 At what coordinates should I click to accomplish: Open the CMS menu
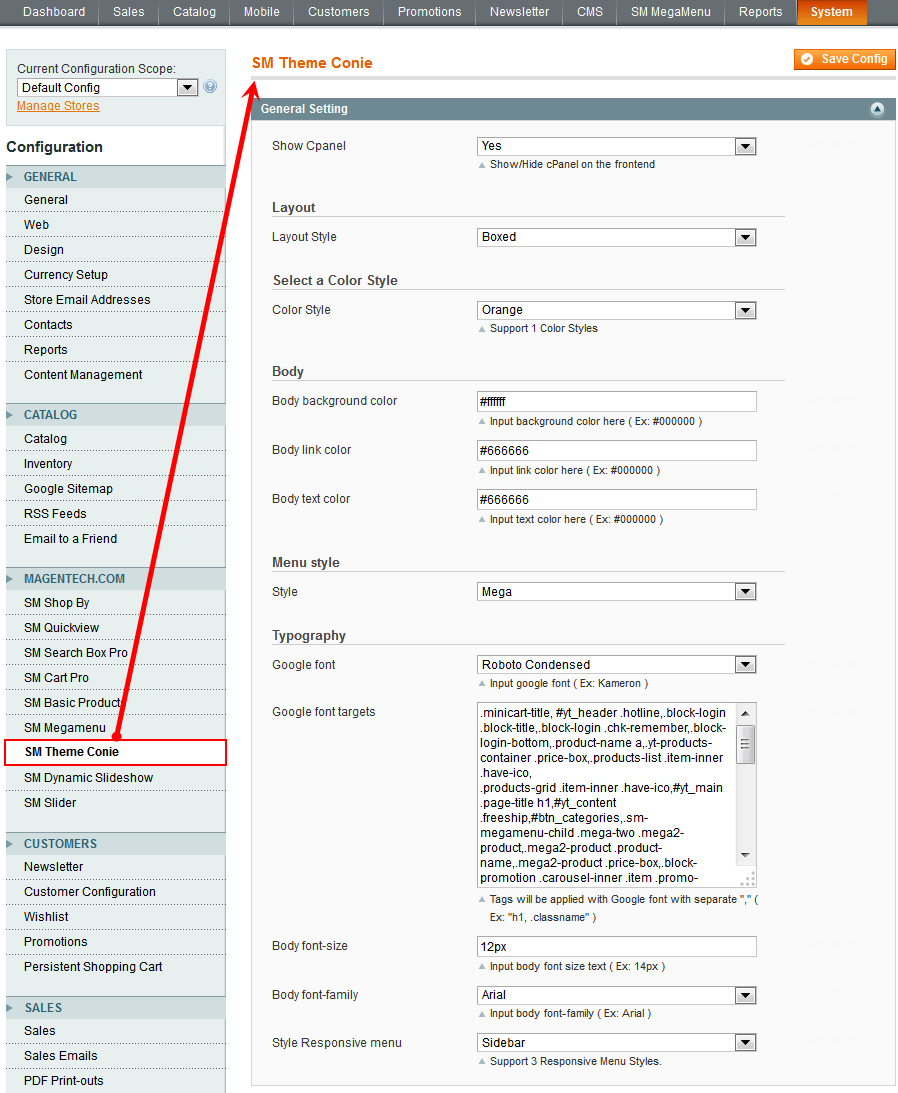coord(589,12)
